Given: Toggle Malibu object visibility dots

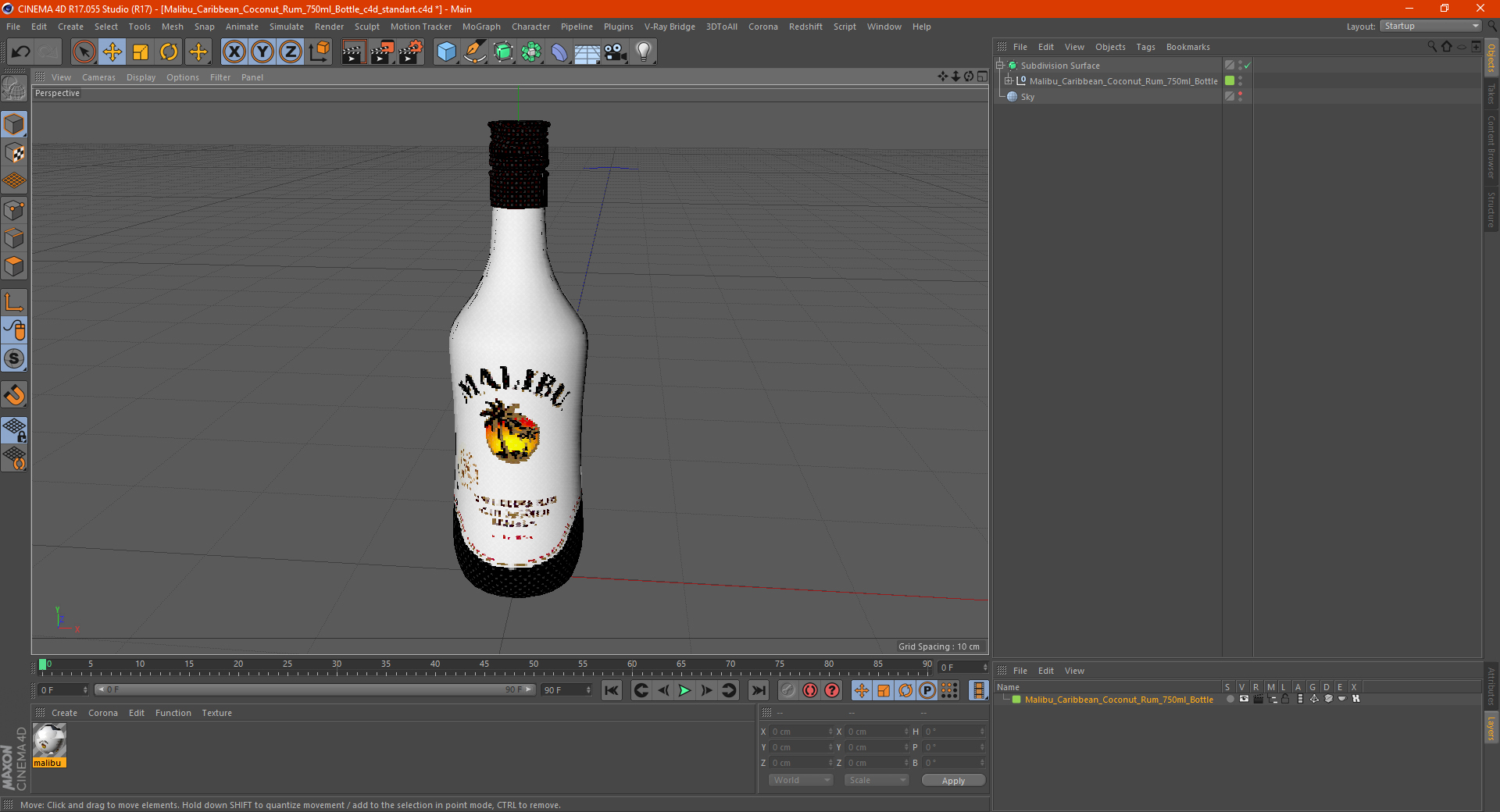Looking at the screenshot, I should [1240, 81].
